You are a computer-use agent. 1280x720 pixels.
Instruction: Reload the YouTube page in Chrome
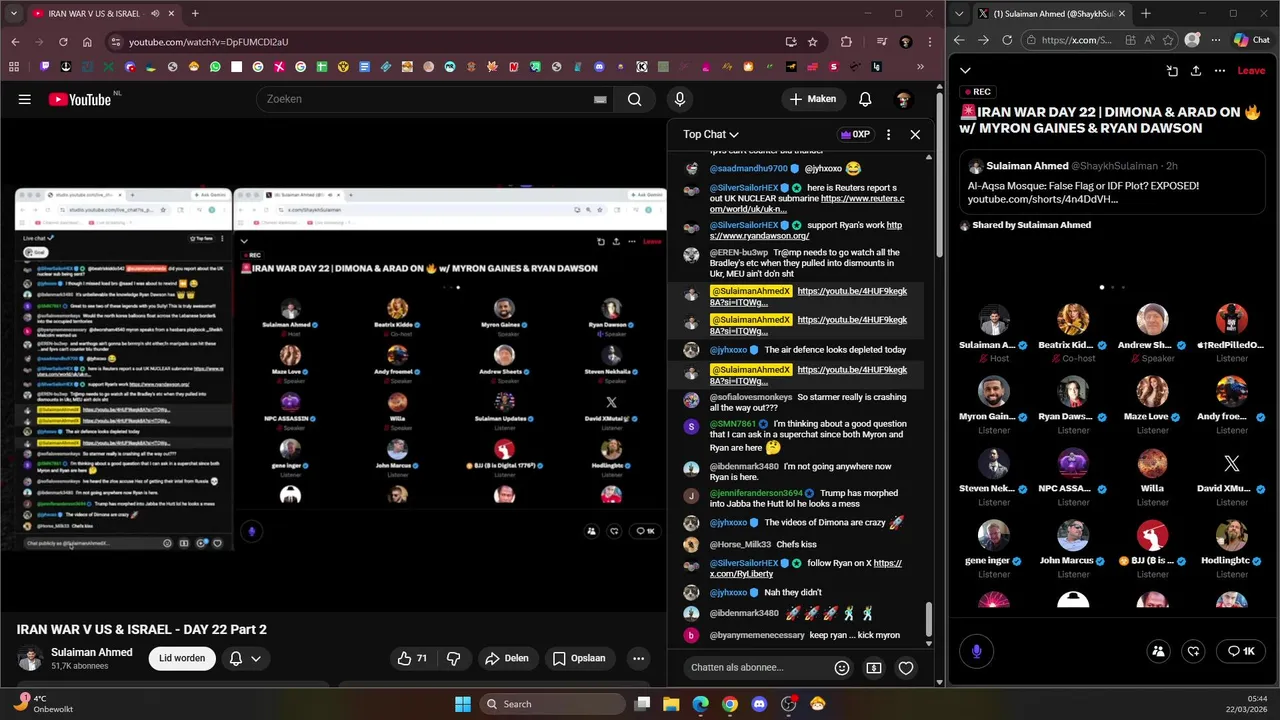[x=63, y=42]
